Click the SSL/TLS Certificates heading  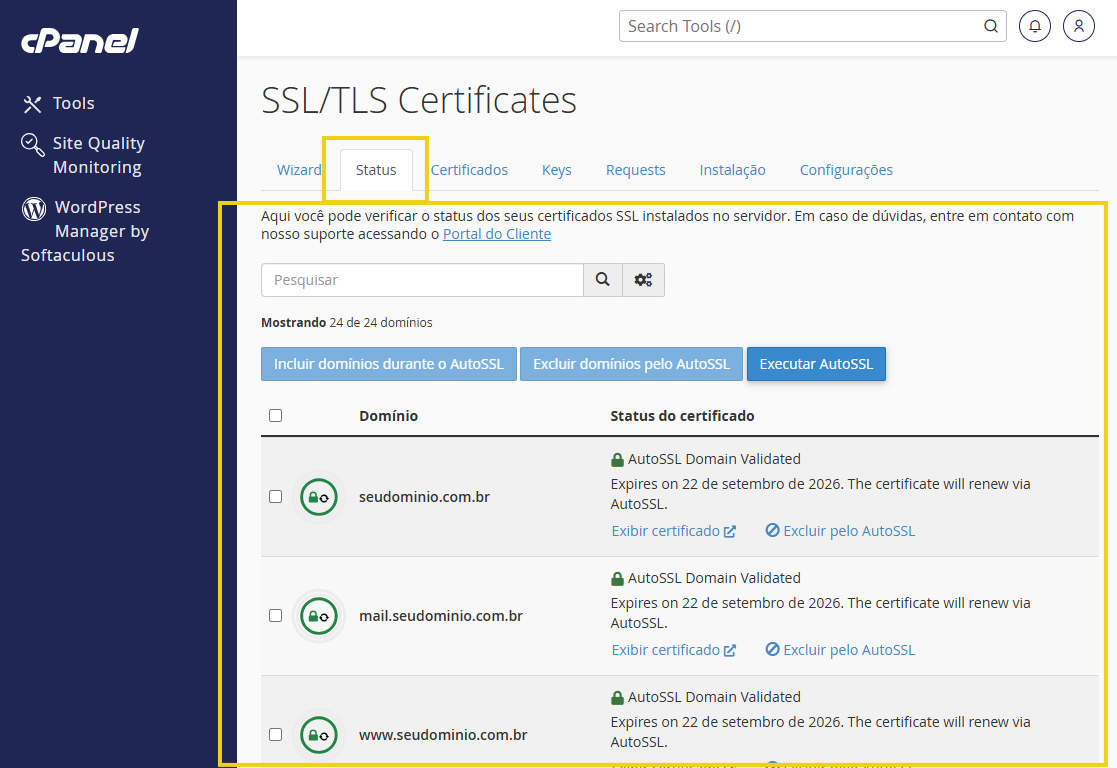click(419, 100)
